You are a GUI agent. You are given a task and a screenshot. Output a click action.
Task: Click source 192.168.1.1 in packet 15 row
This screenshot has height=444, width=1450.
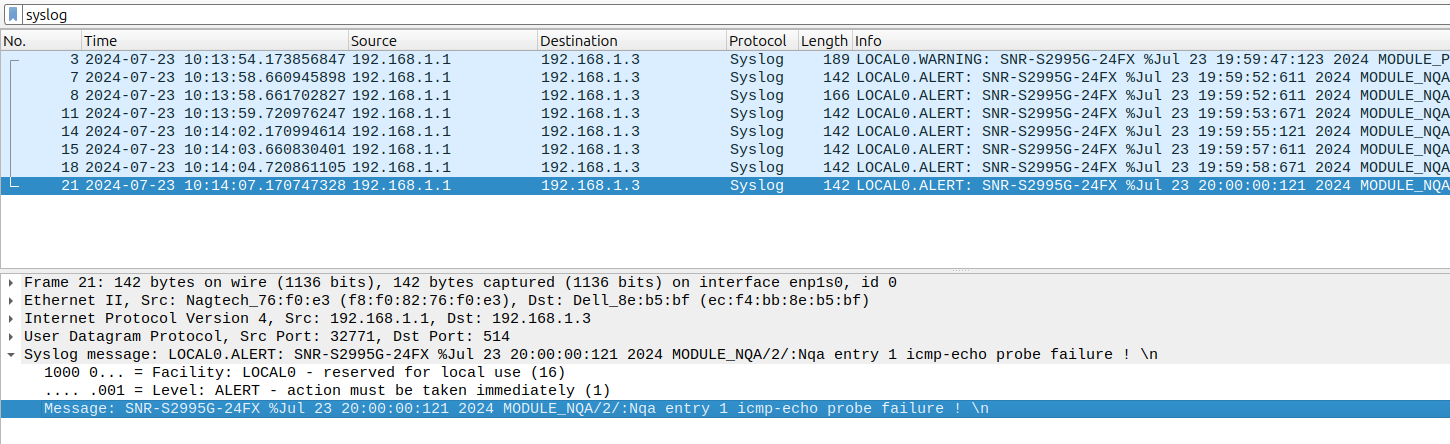401,150
